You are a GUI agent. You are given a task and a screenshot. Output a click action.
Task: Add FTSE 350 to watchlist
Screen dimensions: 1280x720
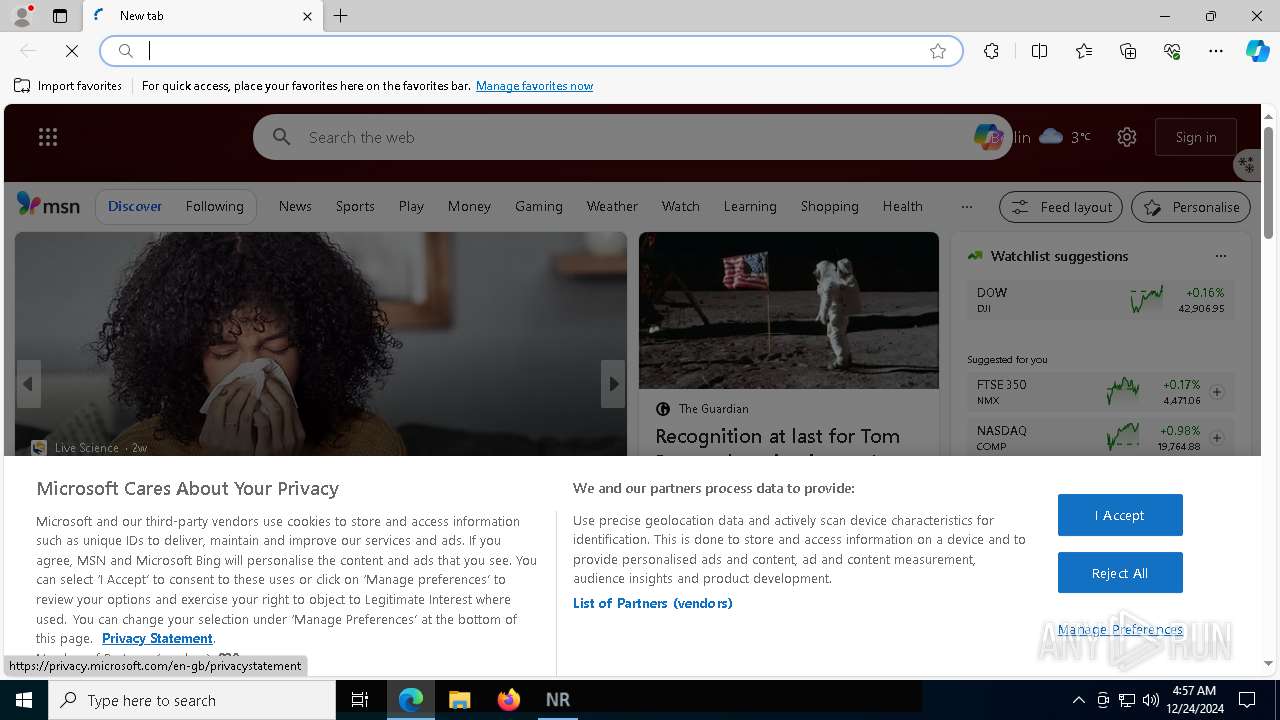point(1217,392)
